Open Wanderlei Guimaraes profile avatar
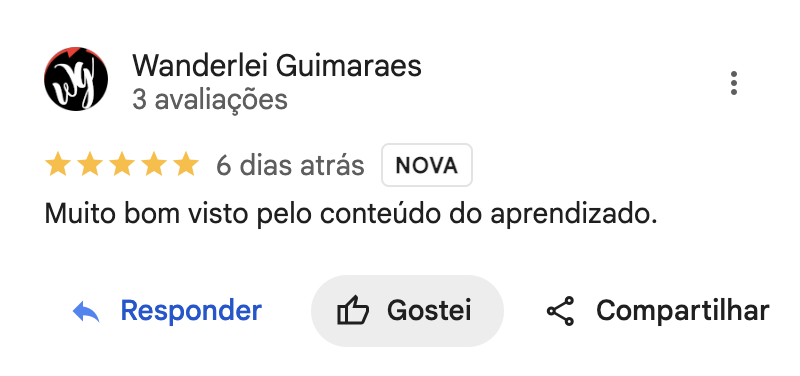Image resolution: width=800 pixels, height=376 pixels. tap(76, 79)
